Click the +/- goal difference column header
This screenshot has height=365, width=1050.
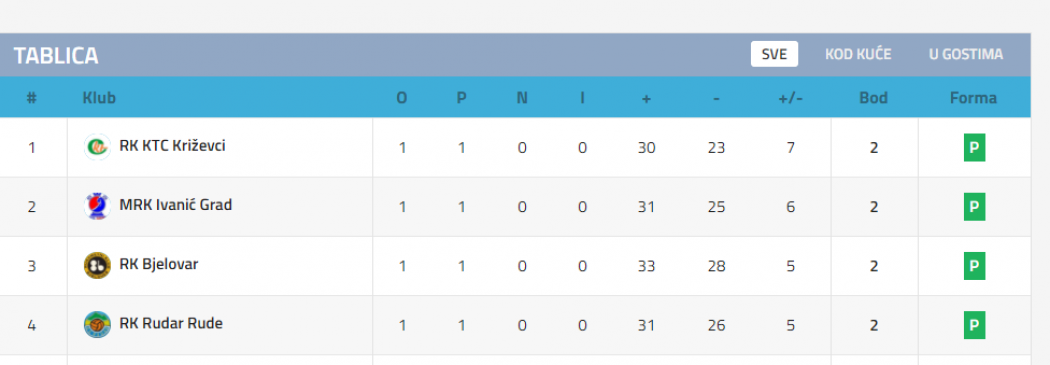790,98
